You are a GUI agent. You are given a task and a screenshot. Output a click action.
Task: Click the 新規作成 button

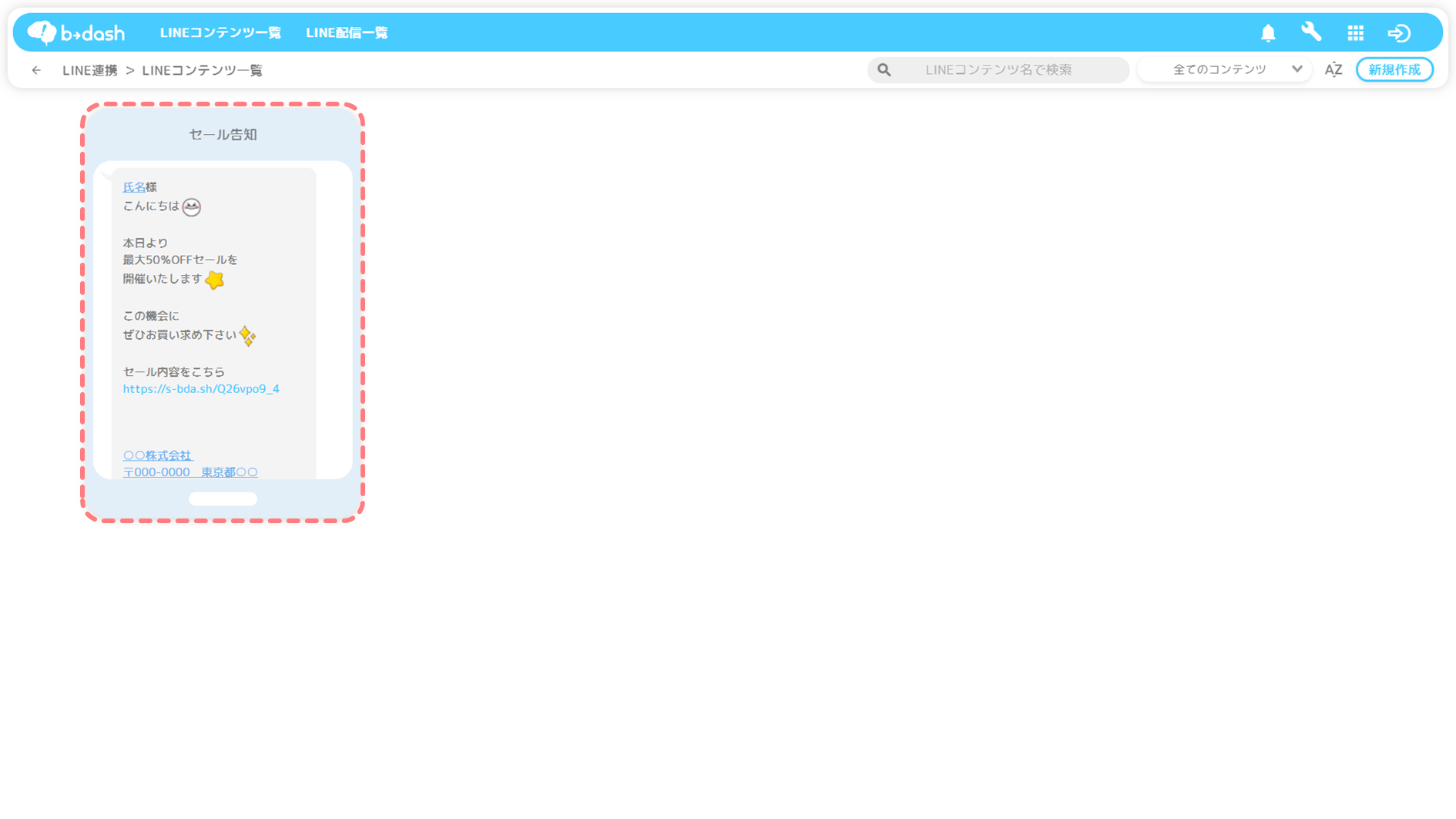coord(1394,69)
